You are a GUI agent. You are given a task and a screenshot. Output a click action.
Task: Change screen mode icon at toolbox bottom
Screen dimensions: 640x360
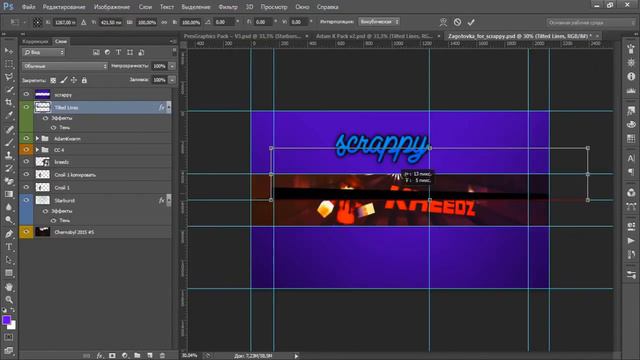click(x=9, y=350)
